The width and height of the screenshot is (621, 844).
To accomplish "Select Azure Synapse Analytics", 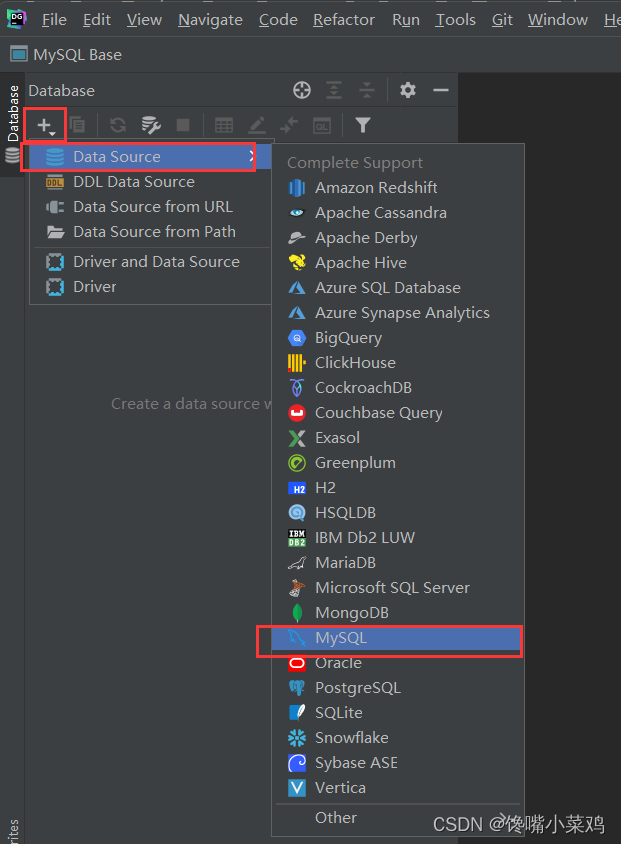I will click(x=398, y=313).
